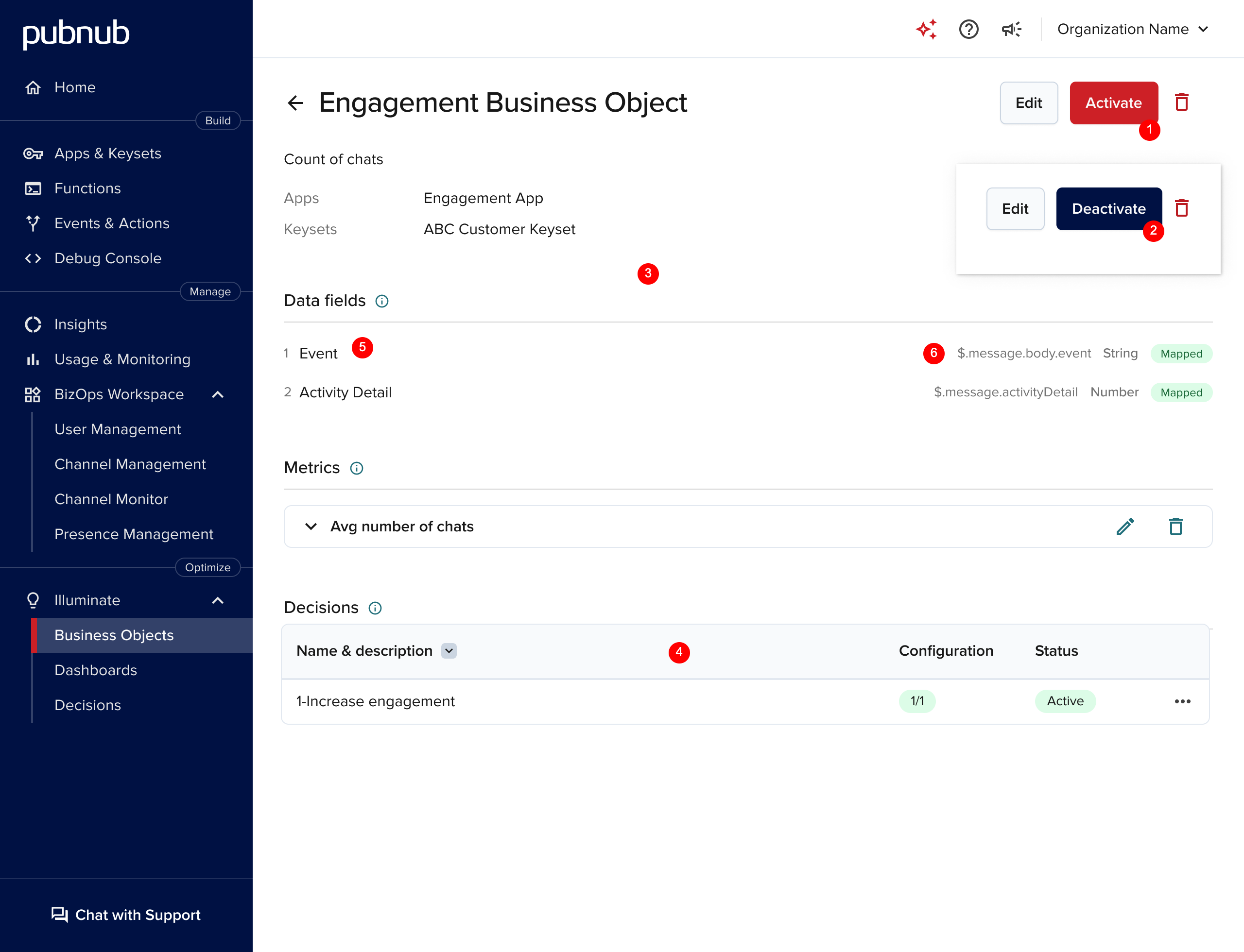Show Metrics info tooltip icon
The image size is (1244, 952).
356,468
